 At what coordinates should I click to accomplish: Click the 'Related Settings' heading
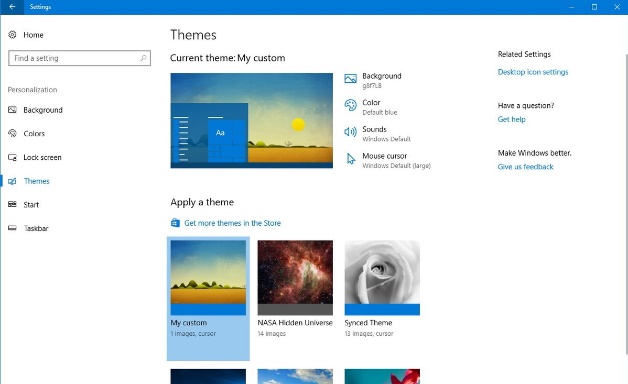pyautogui.click(x=524, y=54)
